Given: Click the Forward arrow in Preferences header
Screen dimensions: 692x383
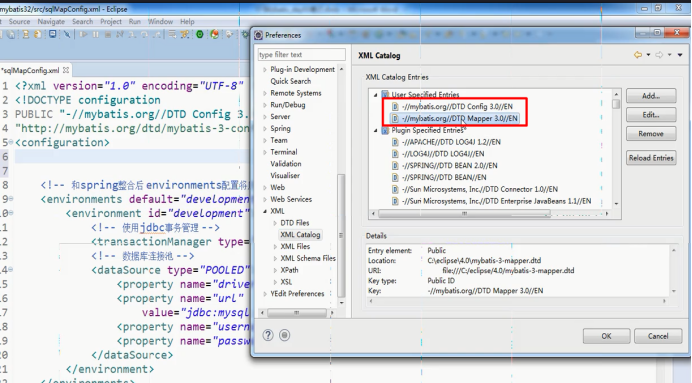Looking at the screenshot, I should click(659, 55).
